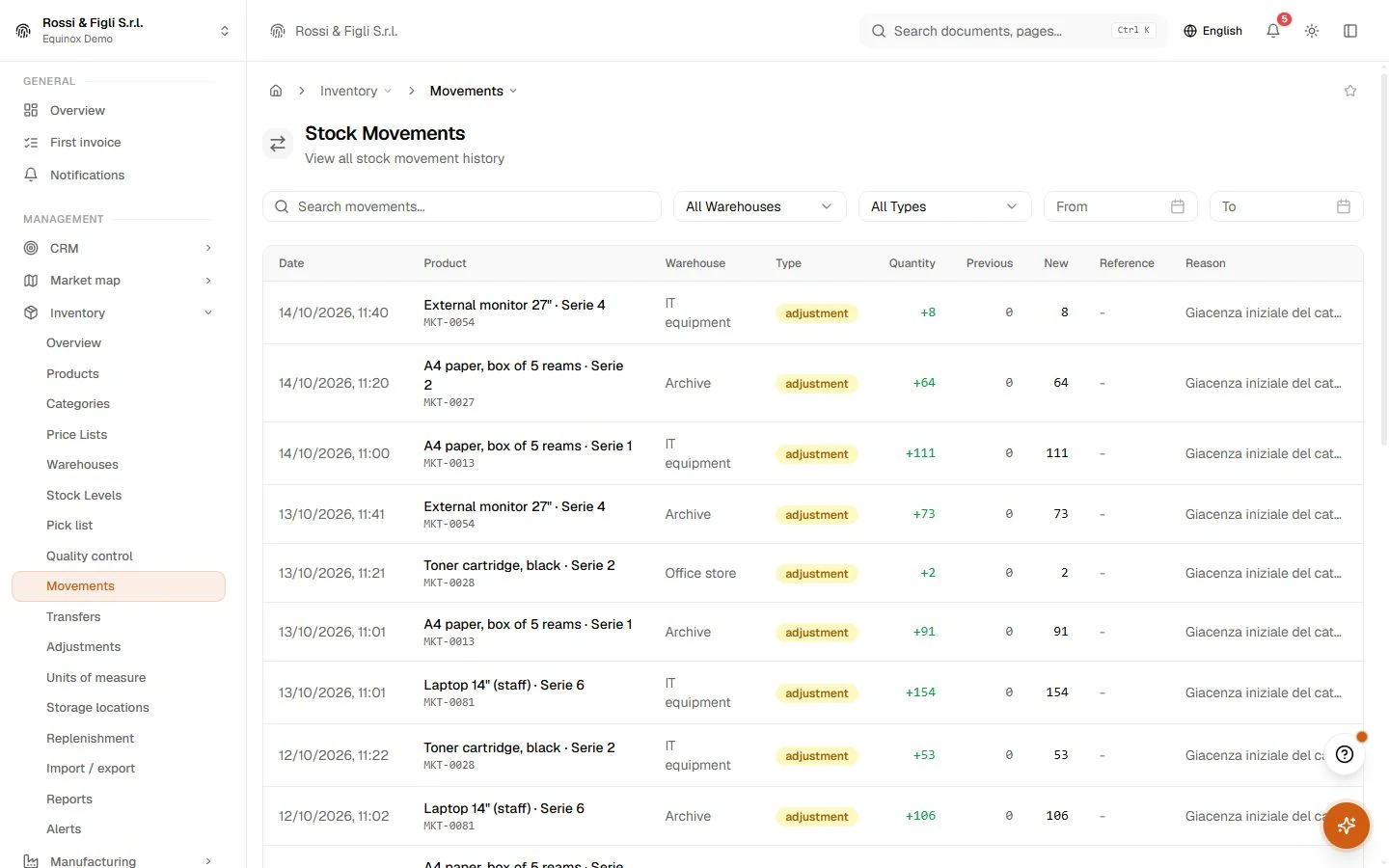Click adjustment badge on 14/10/2026, 11:40 row
Screen dimensions: 1389x868
816,313
